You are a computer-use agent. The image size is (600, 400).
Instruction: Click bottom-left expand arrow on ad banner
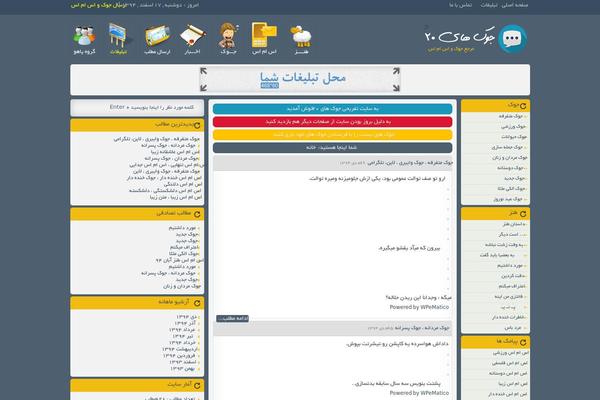[x=204, y=88]
